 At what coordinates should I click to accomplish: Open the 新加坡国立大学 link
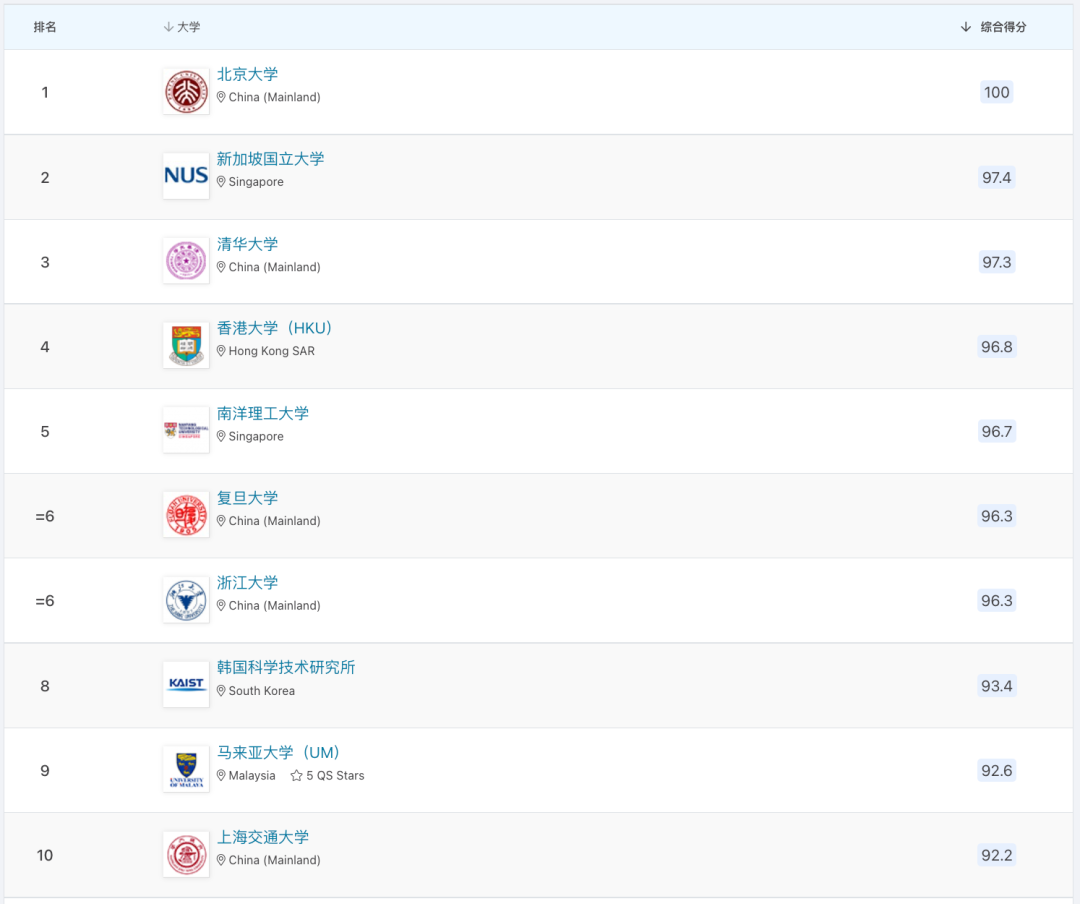[270, 159]
